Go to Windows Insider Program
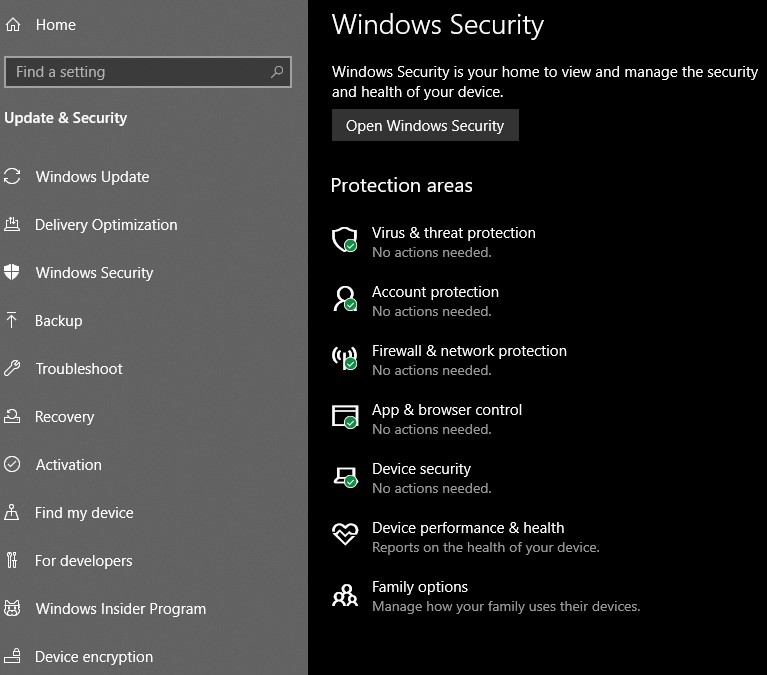Image resolution: width=767 pixels, height=675 pixels. (x=120, y=608)
